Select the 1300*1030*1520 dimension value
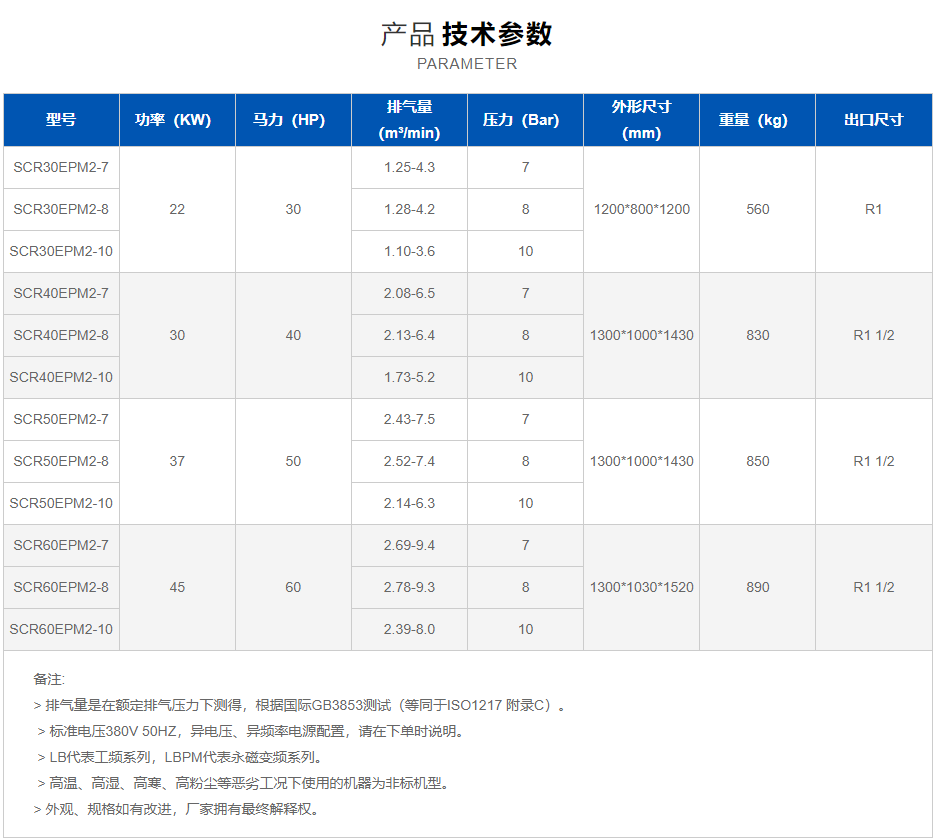 pos(641,587)
